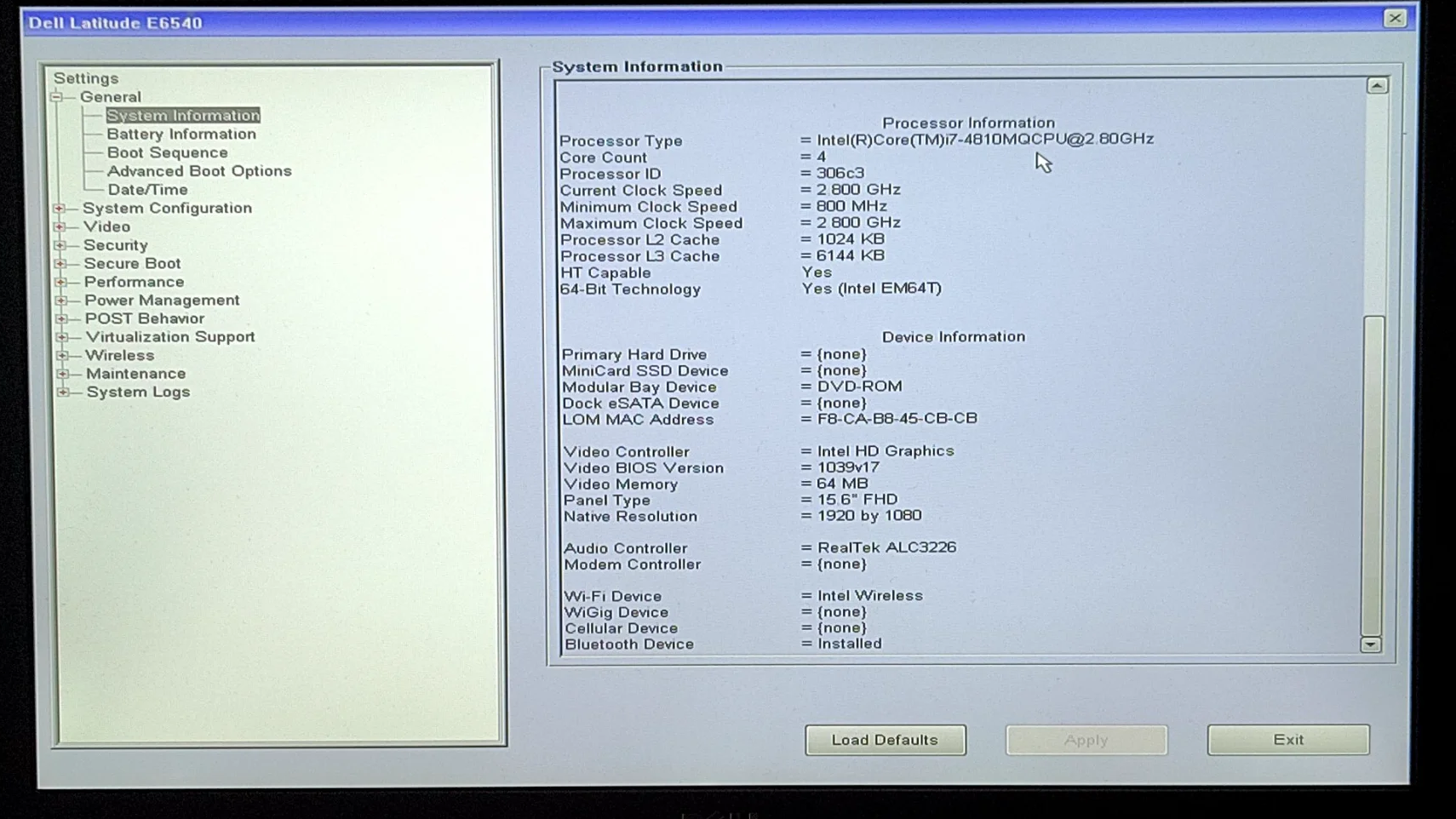Expand the Secure Boot node
The height and width of the screenshot is (819, 1456).
60,264
